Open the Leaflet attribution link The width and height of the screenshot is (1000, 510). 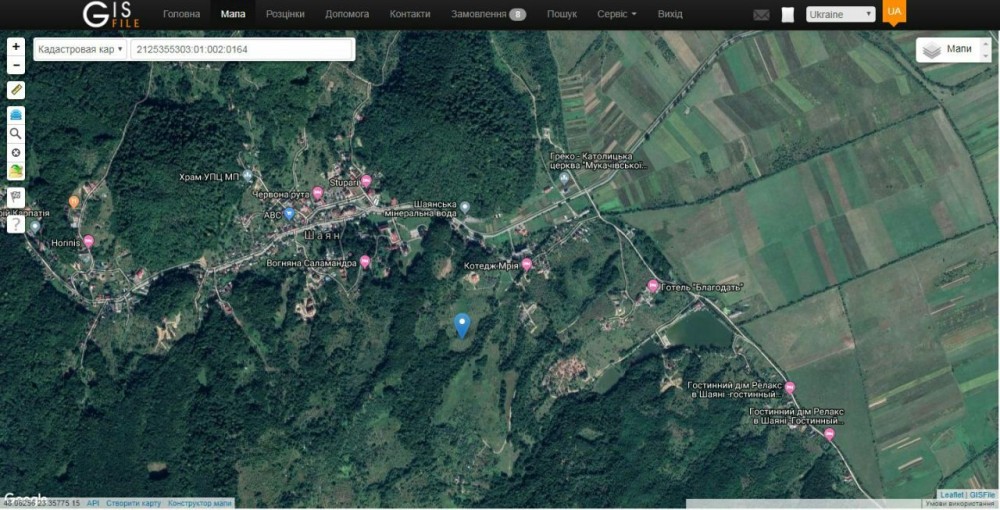(952, 495)
